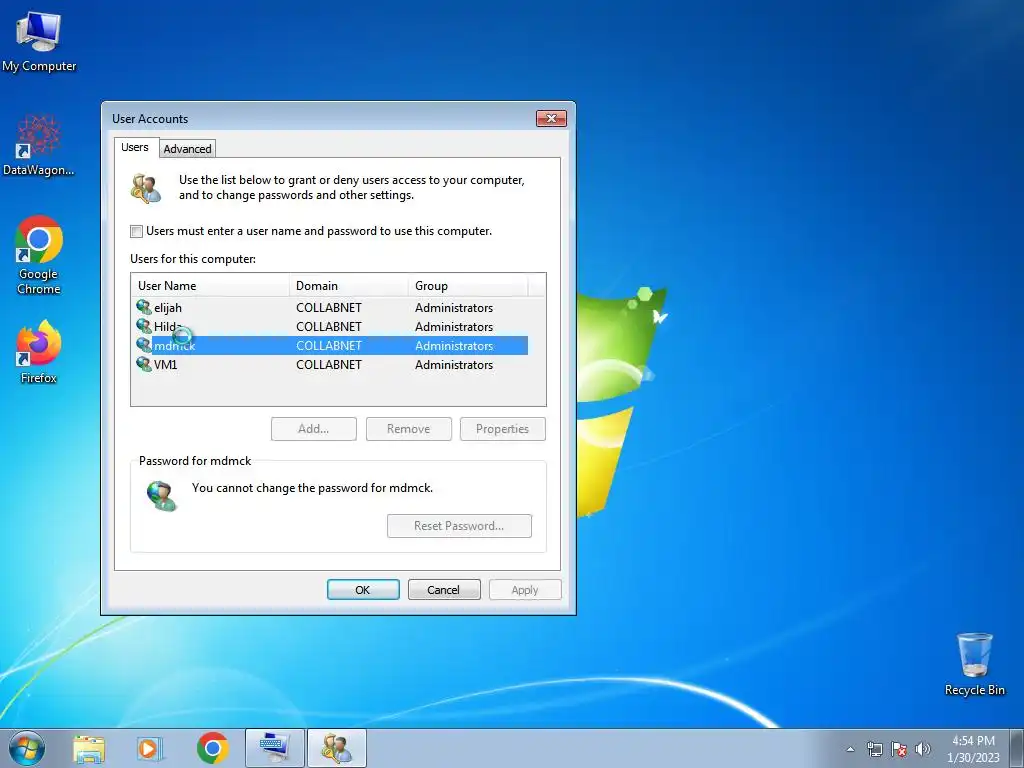Select elijah user icon in list

click(144, 307)
